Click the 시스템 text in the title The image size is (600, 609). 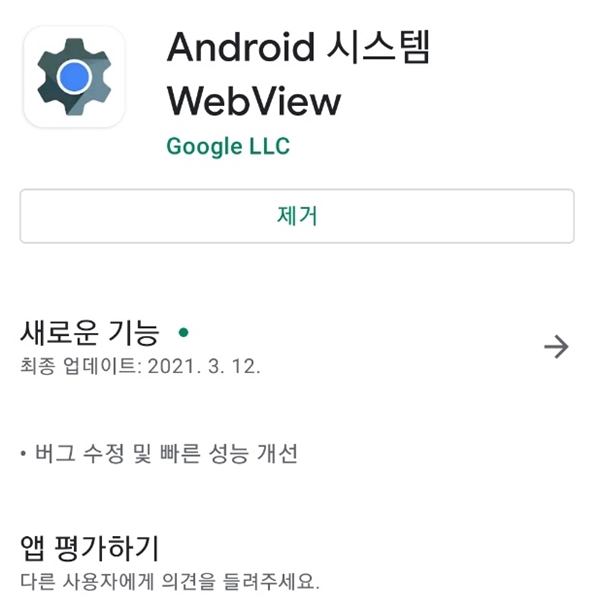pos(379,47)
